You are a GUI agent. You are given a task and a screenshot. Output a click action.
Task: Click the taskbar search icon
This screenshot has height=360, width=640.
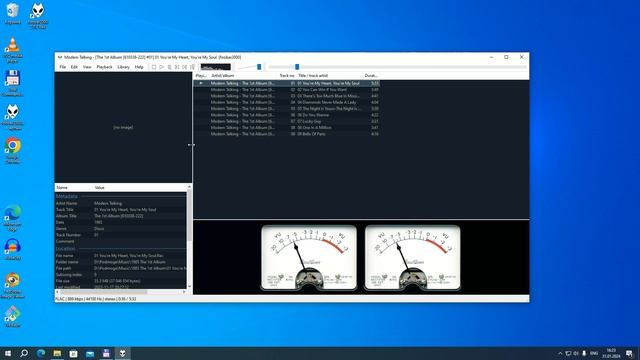tap(24, 353)
